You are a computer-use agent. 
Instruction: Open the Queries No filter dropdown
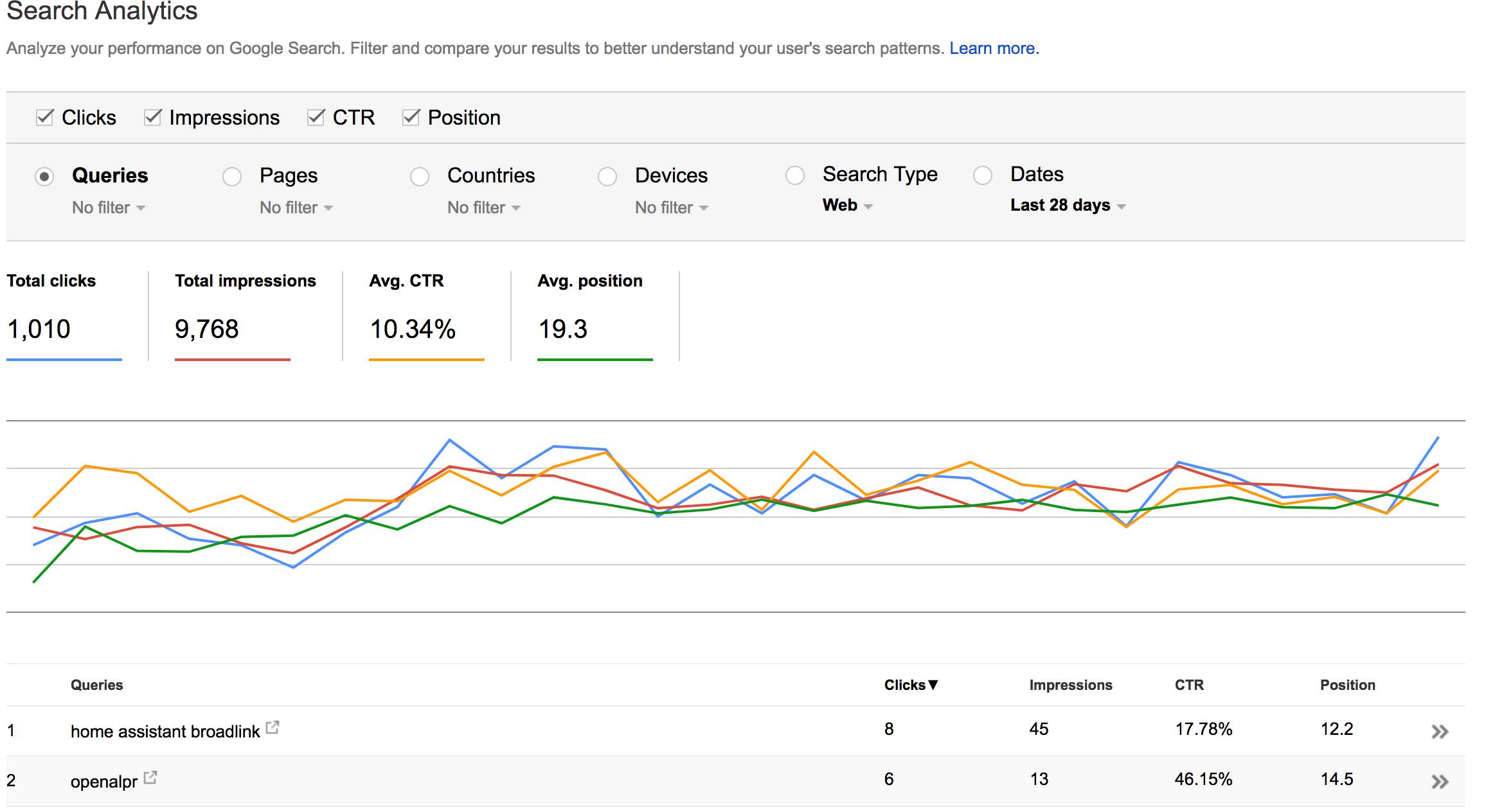click(108, 207)
